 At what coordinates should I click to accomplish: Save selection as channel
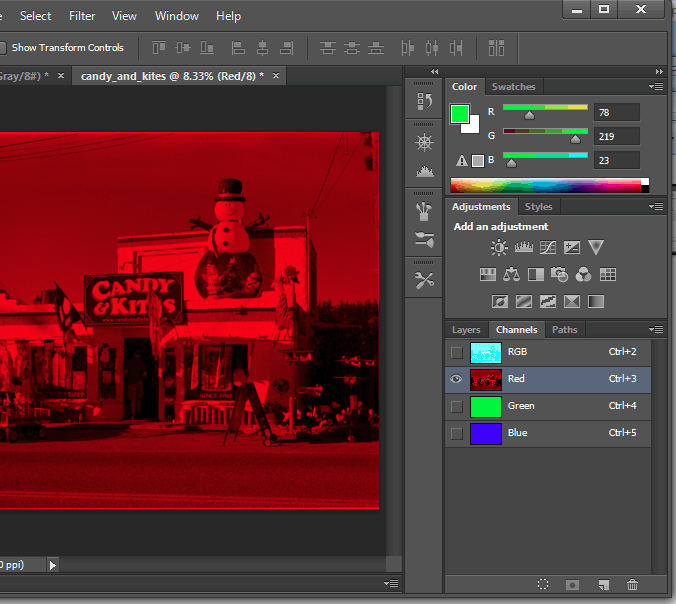(572, 585)
